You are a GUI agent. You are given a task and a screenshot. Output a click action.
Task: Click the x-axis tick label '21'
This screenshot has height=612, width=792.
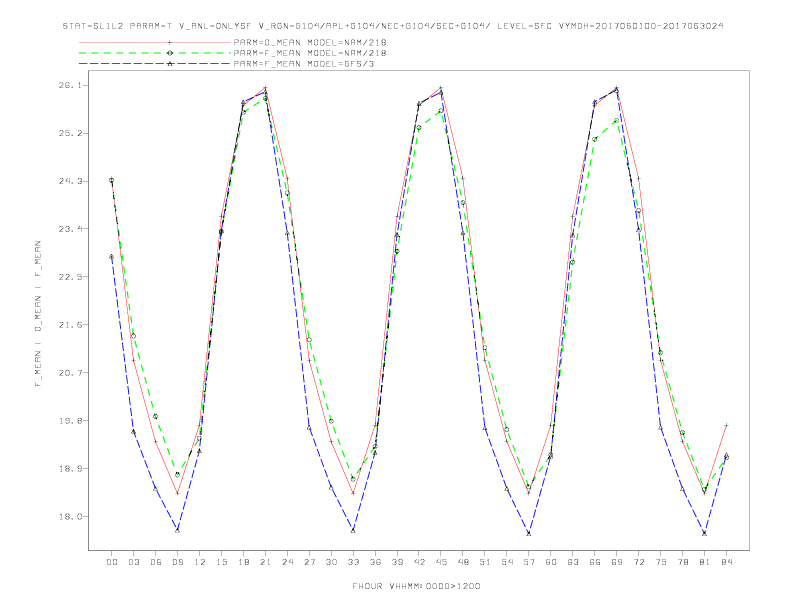click(265, 562)
